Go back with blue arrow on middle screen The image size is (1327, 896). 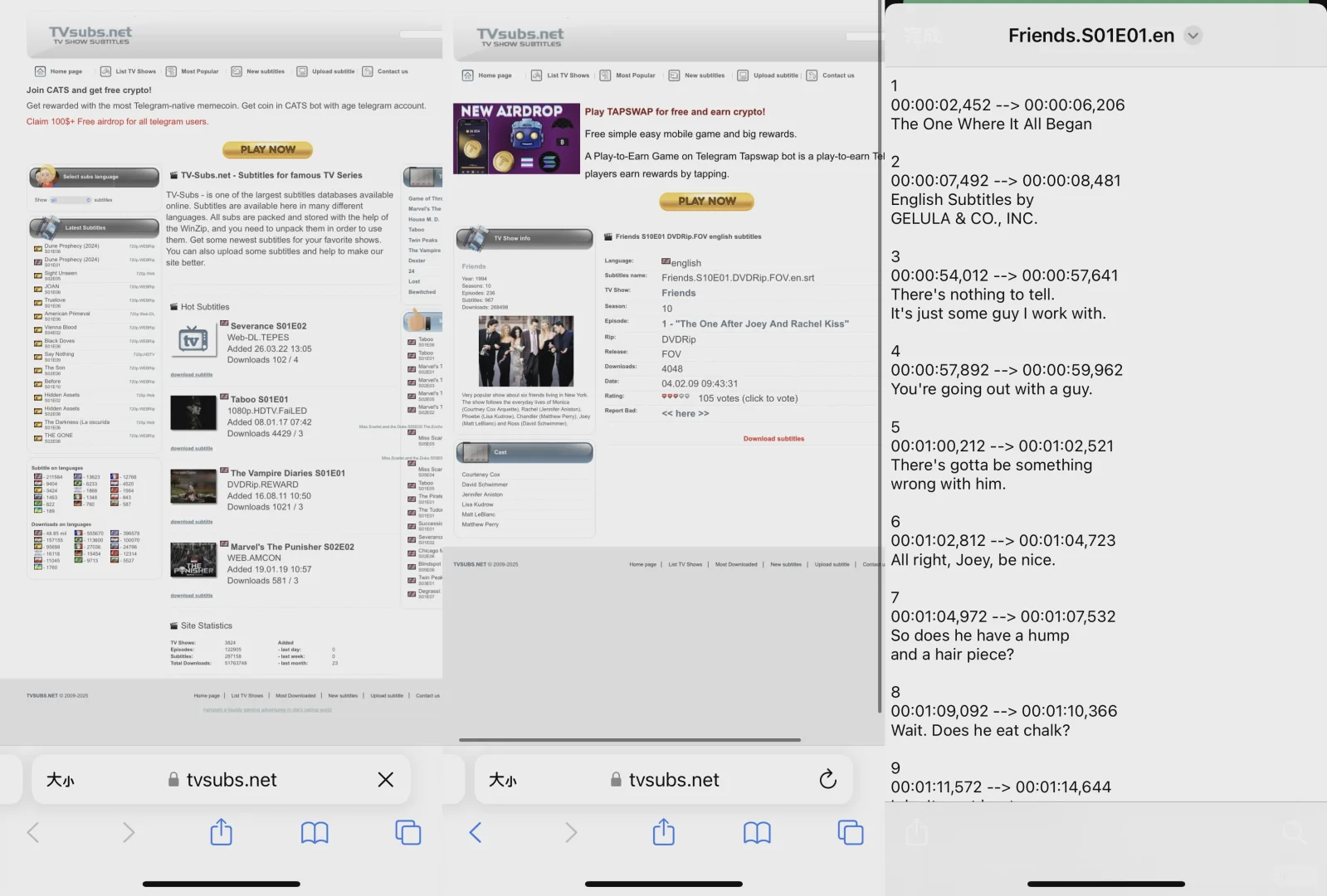pos(476,832)
